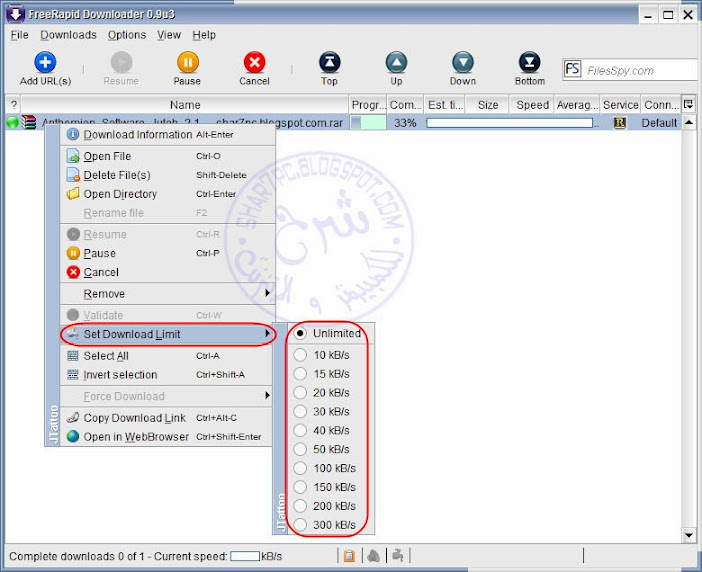The image size is (702, 572).
Task: Select the 150 kB/s limit option
Action: pos(330,487)
